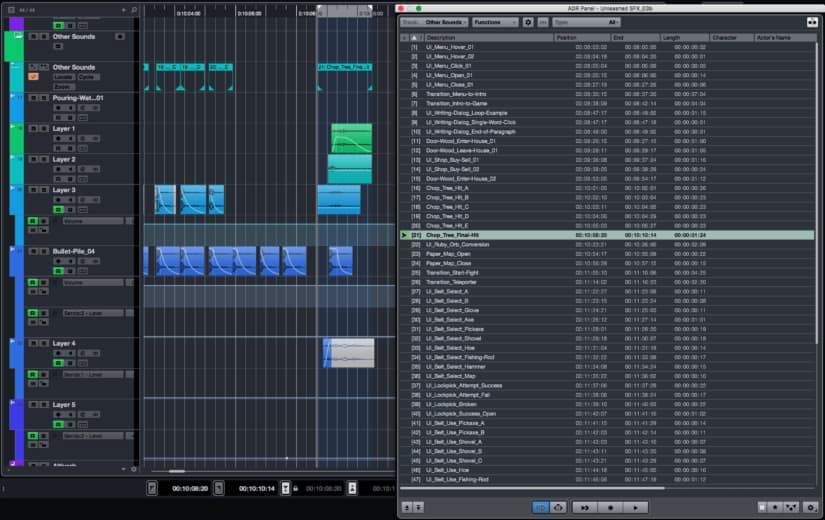Open the search tracks magnifier icon in track list
825x520 pixels.
[x=134, y=10]
